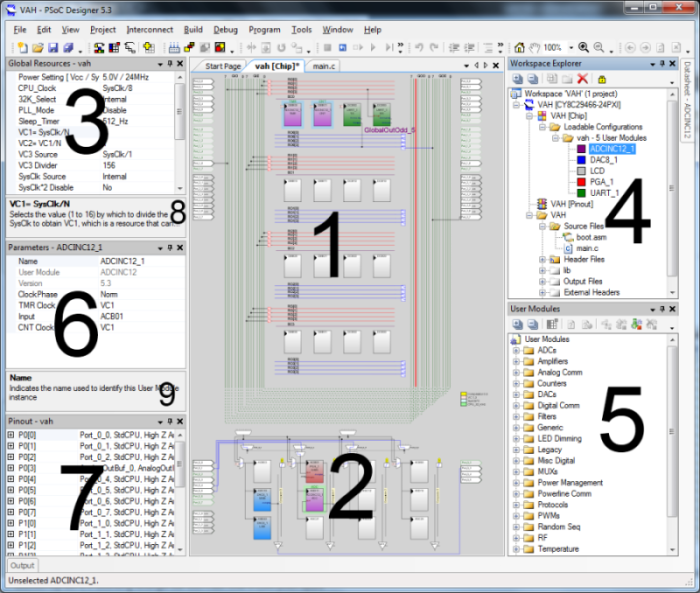Click the Undo arrow toolbar icon
700x593 pixels.
coord(419,47)
